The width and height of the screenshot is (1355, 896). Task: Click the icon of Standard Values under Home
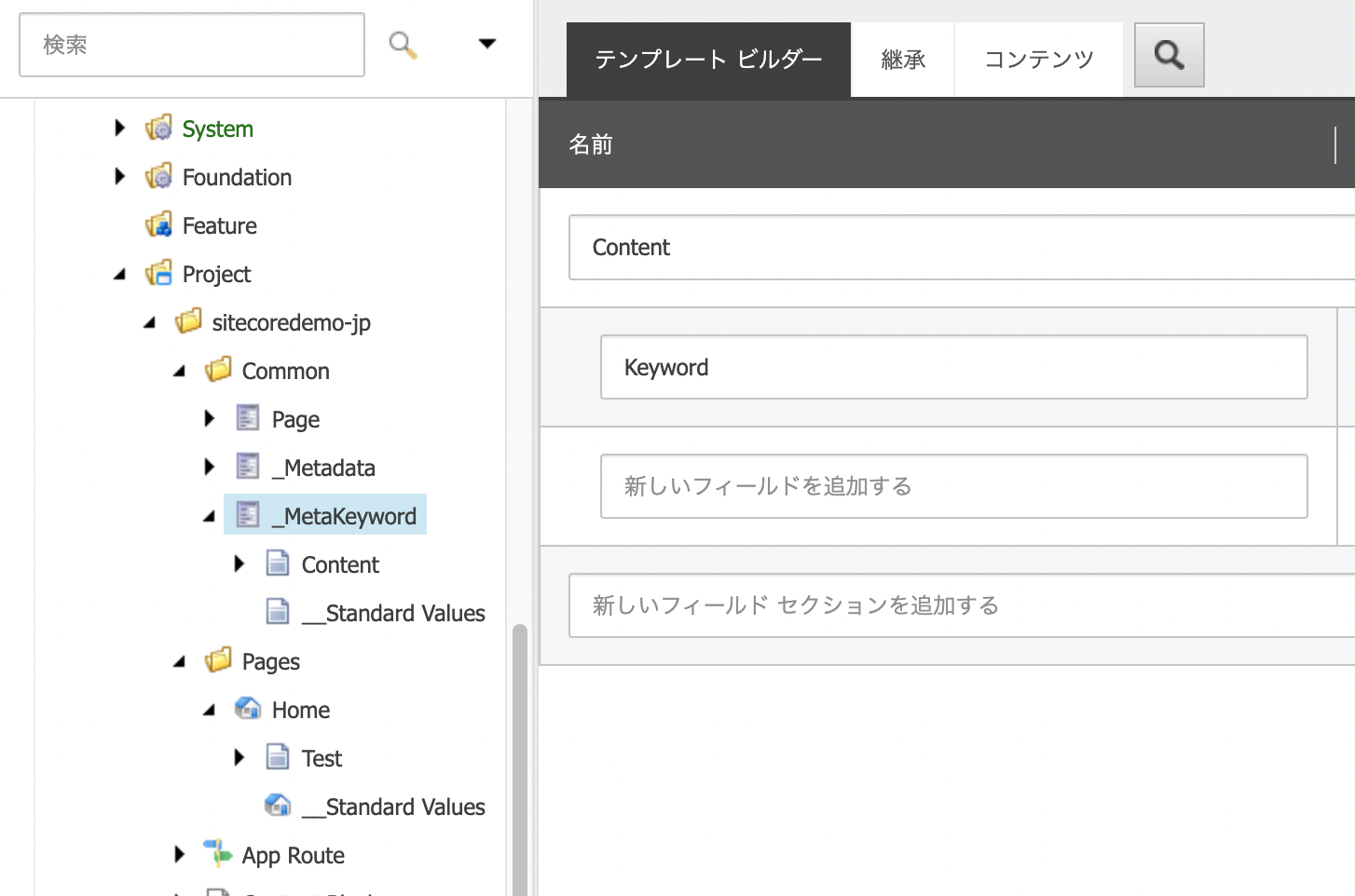coord(278,806)
